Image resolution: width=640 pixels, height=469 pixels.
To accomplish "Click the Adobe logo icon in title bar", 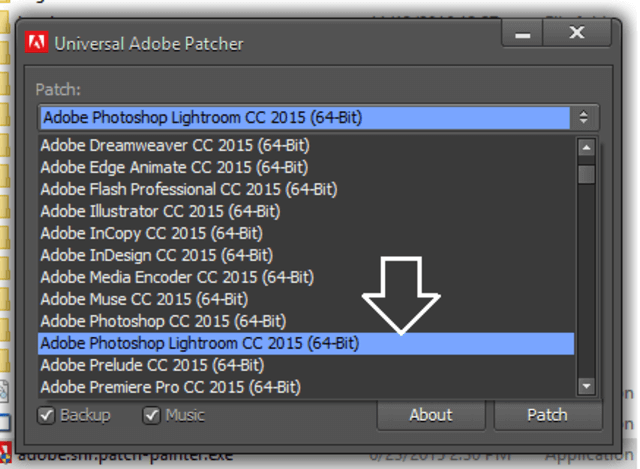I will tap(36, 43).
